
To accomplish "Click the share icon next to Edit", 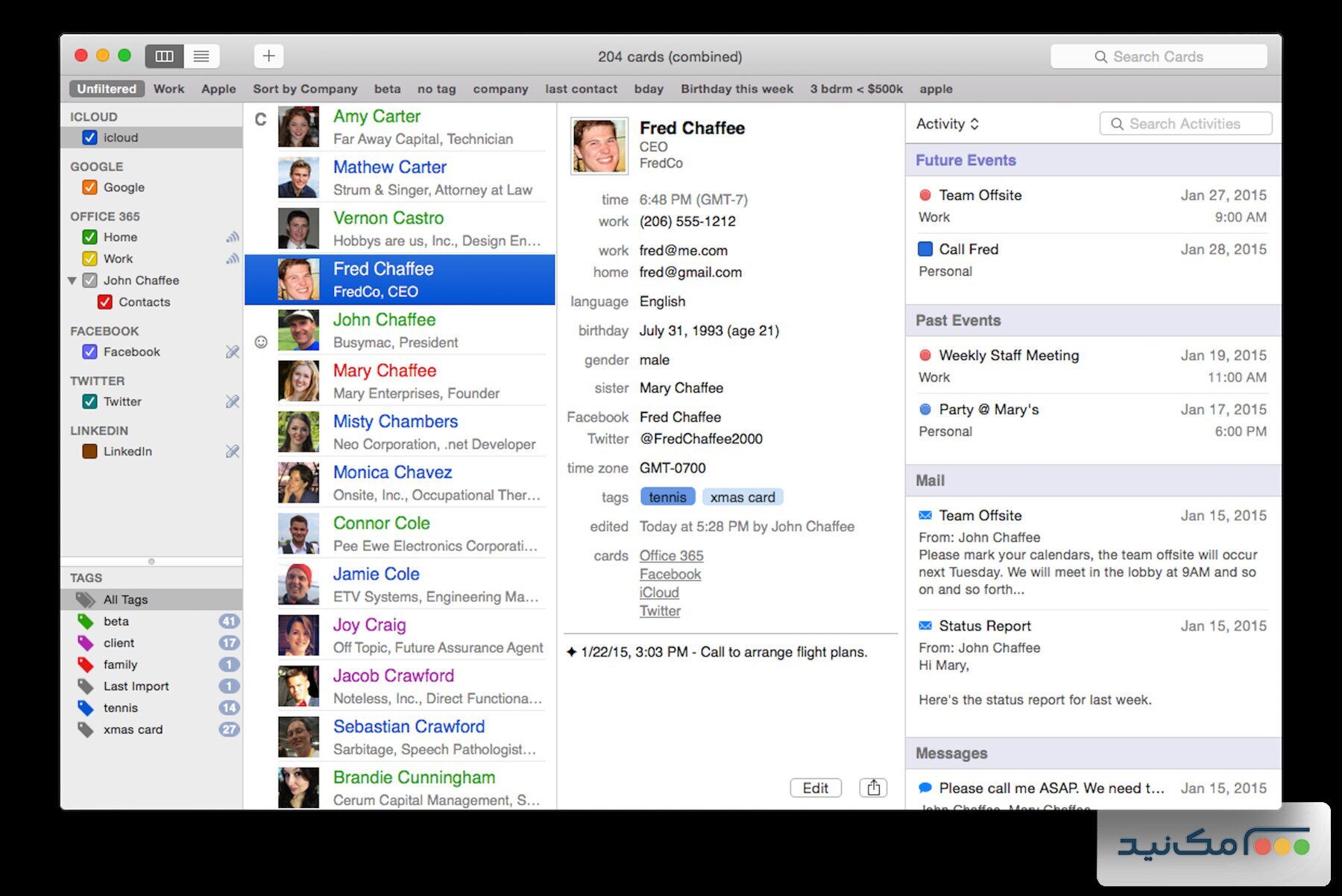I will click(873, 788).
